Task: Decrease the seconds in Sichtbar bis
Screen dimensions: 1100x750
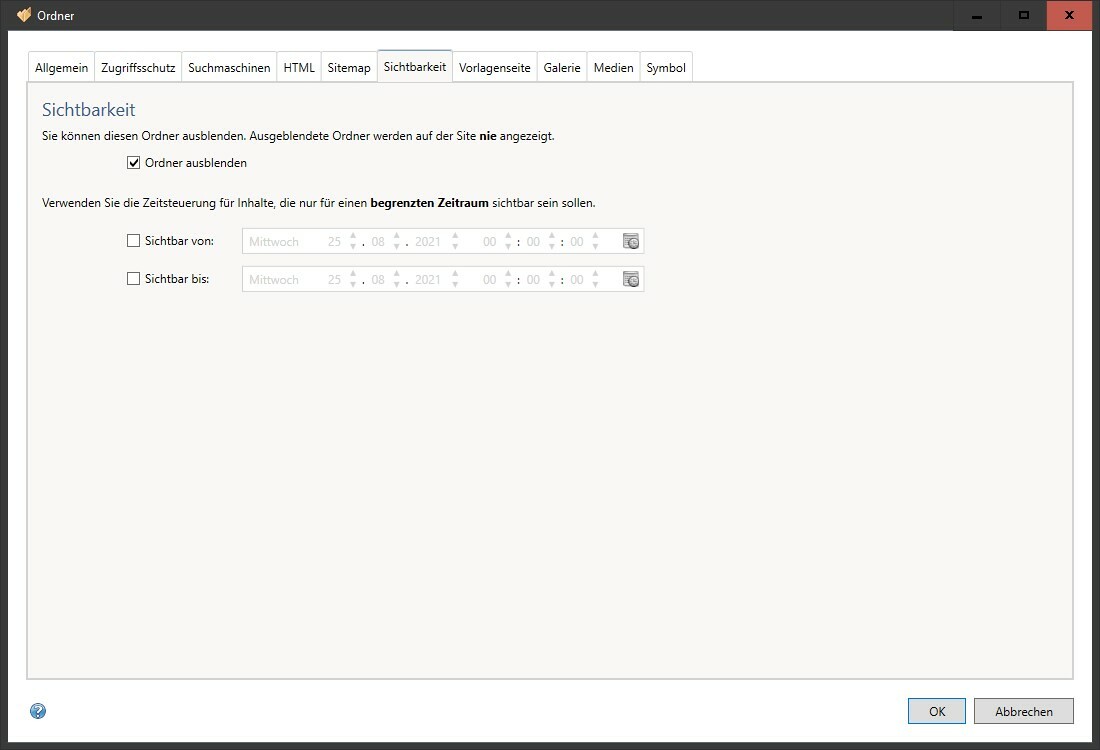Action: pyautogui.click(x=595, y=284)
